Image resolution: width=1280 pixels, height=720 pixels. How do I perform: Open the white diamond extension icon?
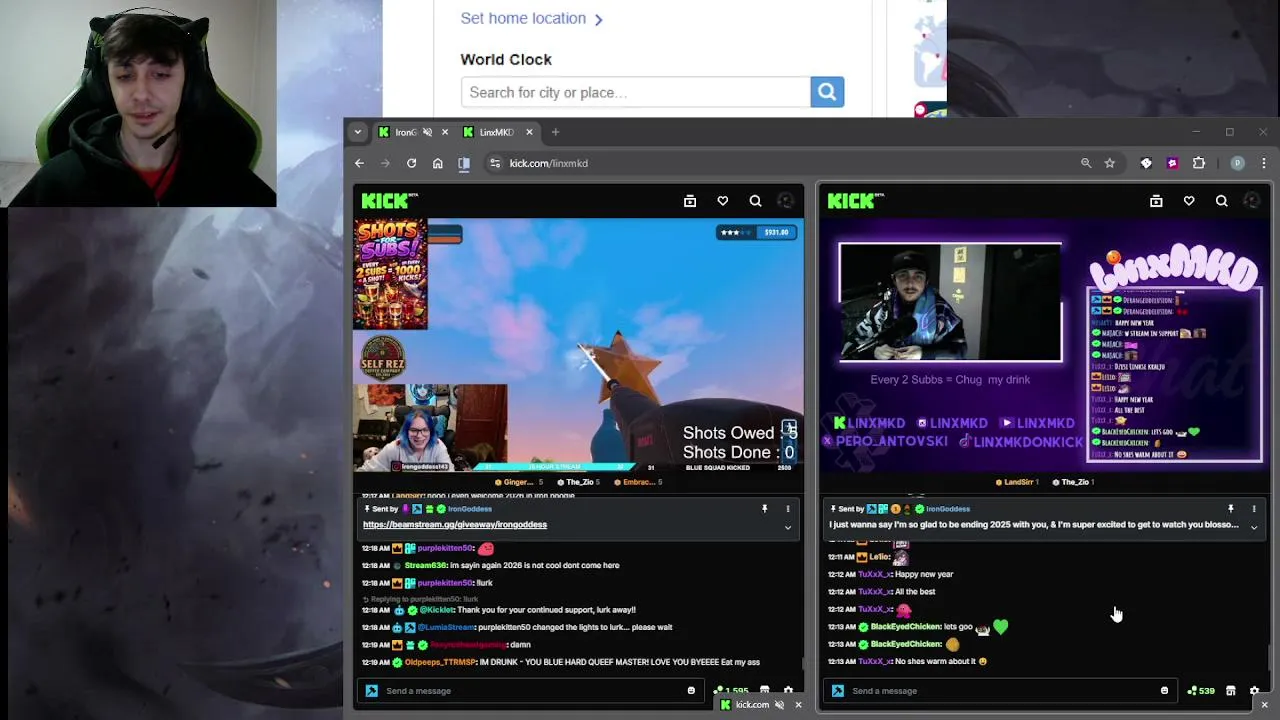pyautogui.click(x=1146, y=163)
